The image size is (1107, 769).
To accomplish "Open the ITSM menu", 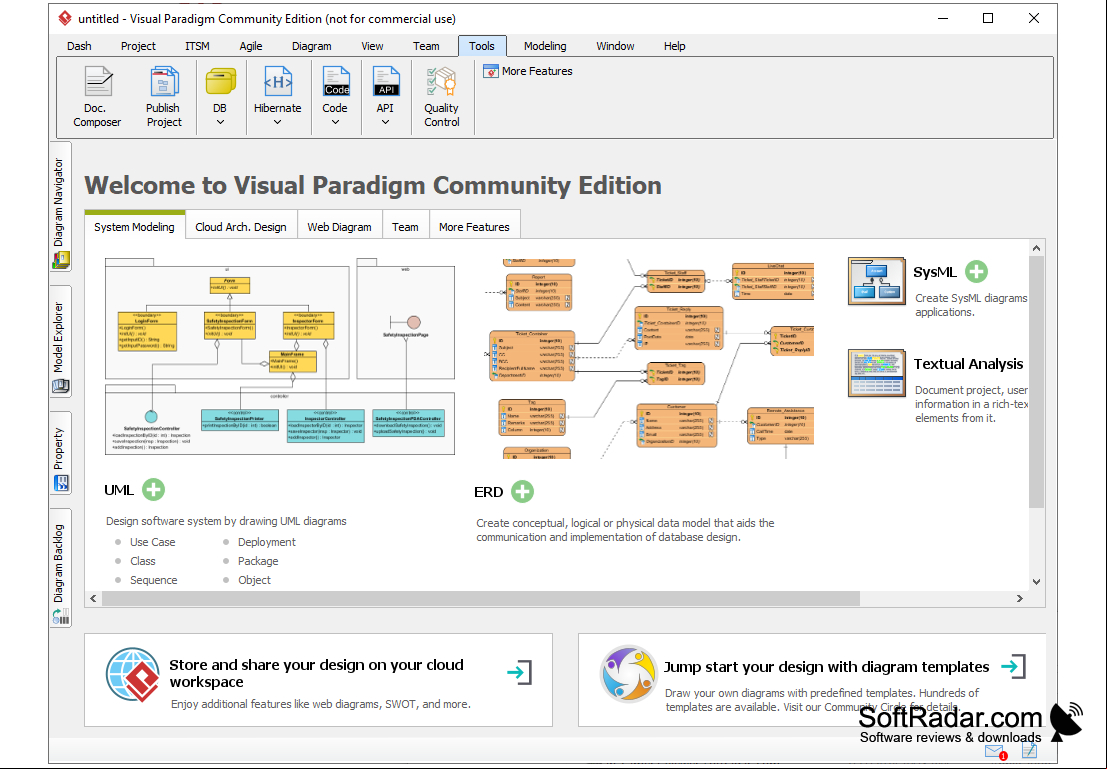I will tap(198, 46).
